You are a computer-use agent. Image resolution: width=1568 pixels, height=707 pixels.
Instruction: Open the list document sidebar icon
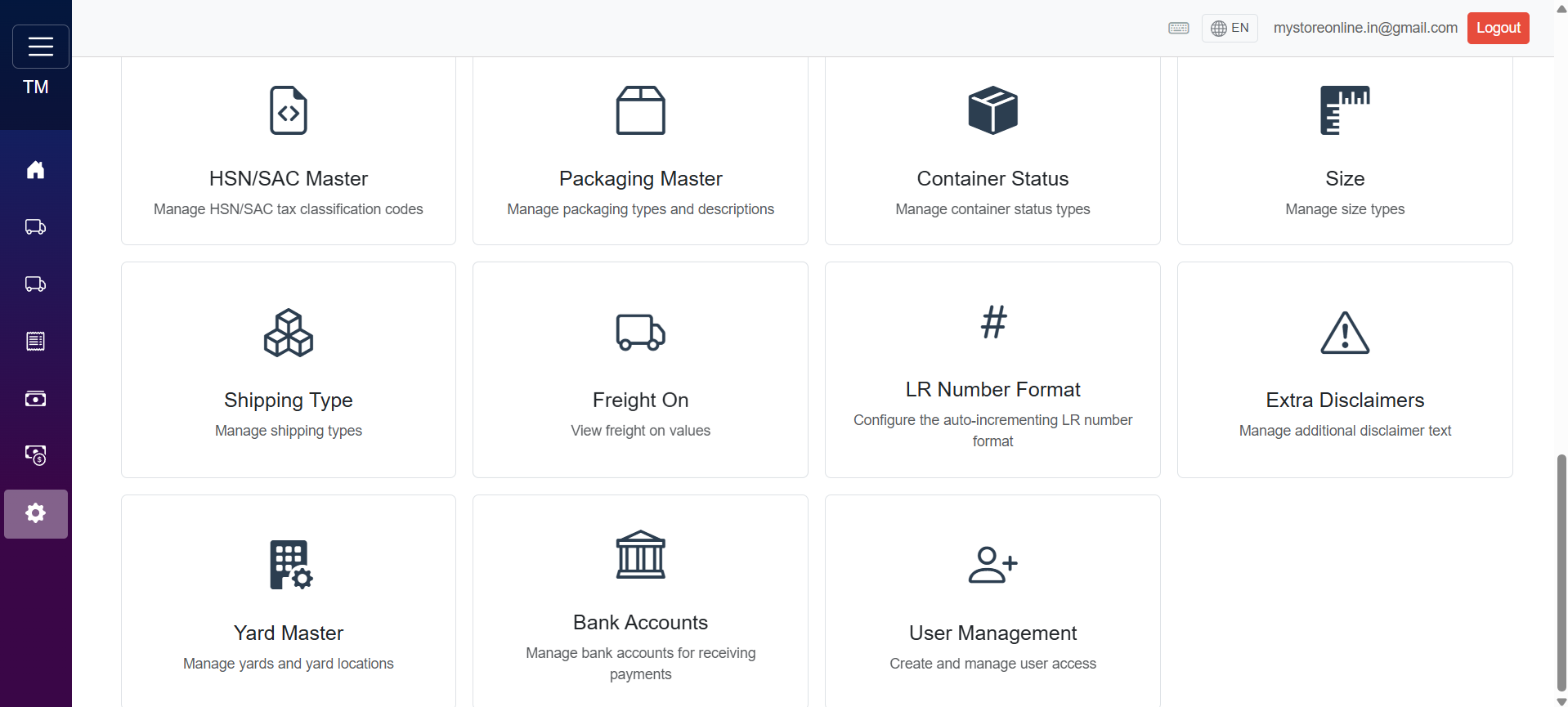(x=35, y=342)
